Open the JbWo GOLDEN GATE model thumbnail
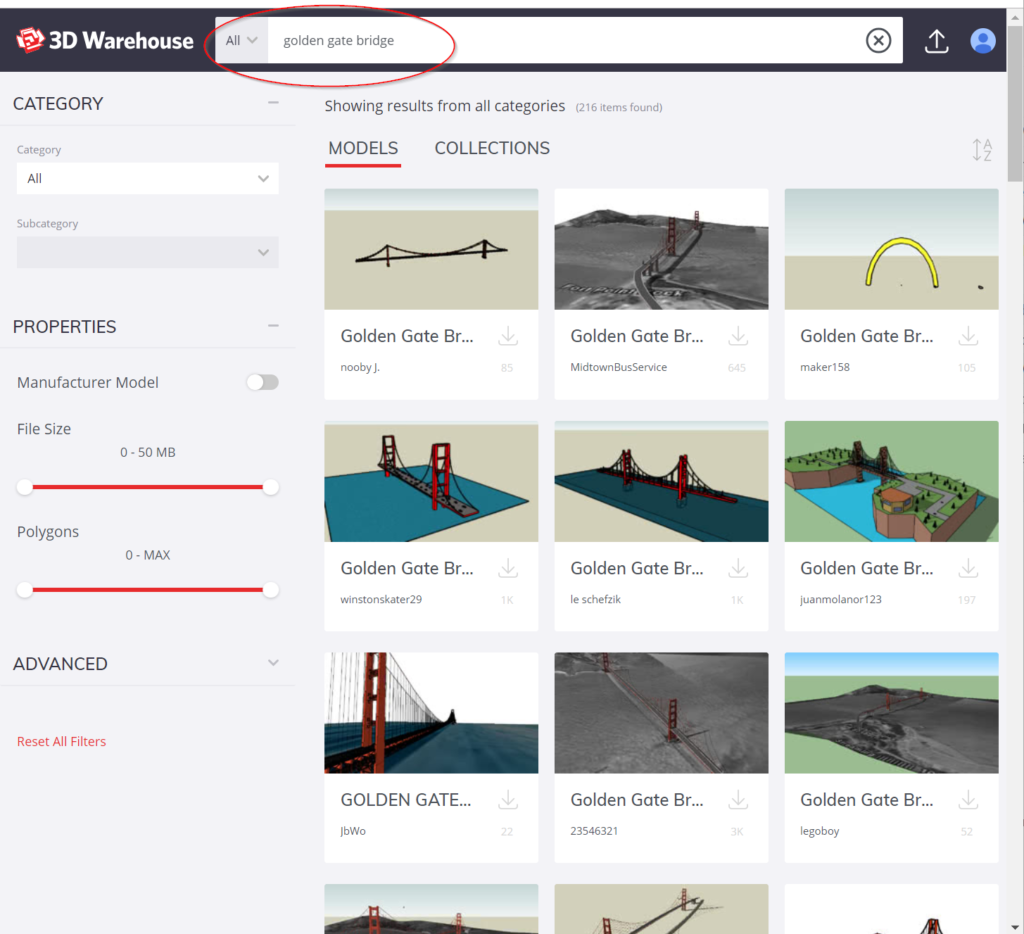The height and width of the screenshot is (934, 1024). pos(431,713)
